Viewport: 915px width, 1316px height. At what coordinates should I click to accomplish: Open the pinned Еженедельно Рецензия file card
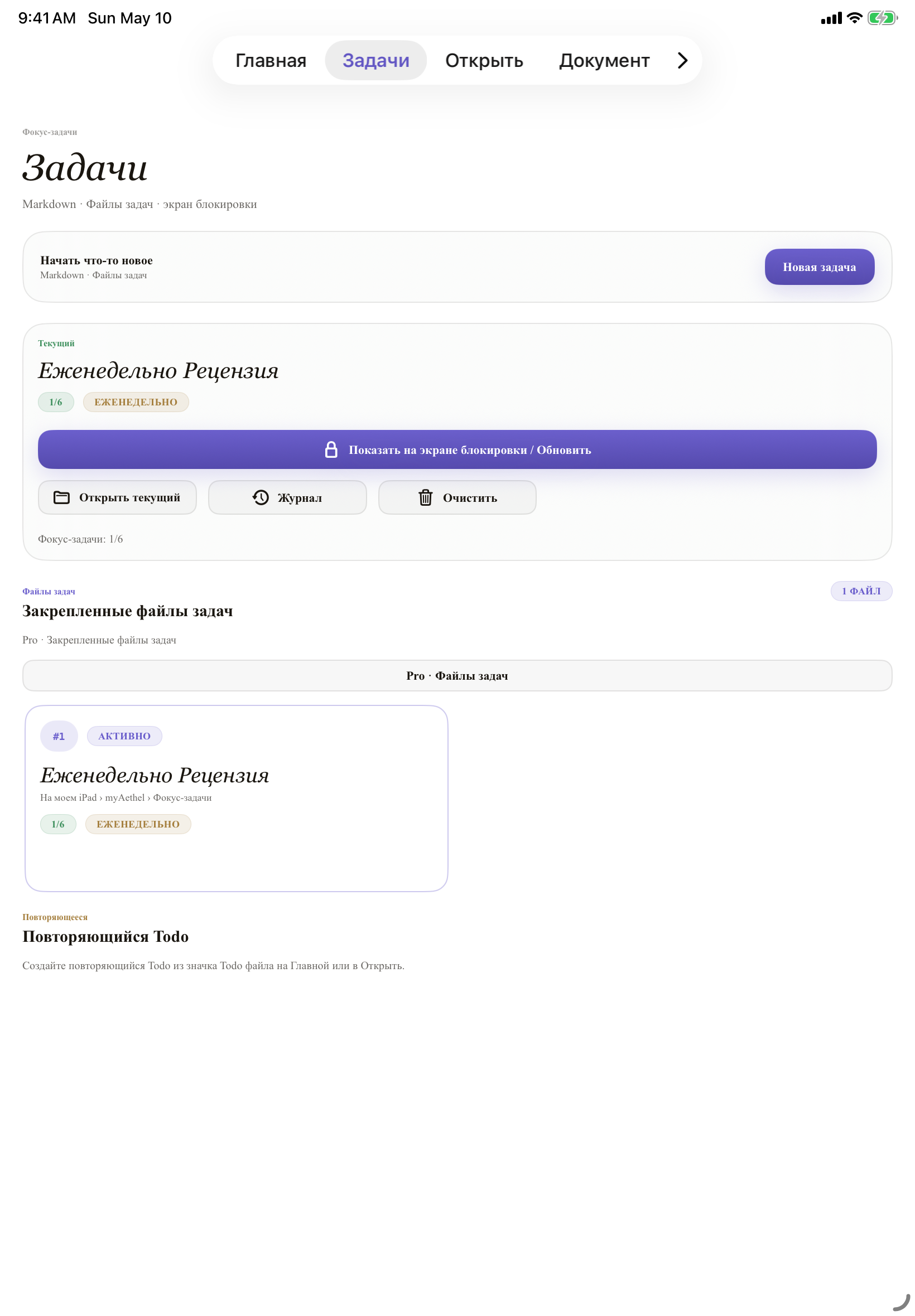[236, 798]
